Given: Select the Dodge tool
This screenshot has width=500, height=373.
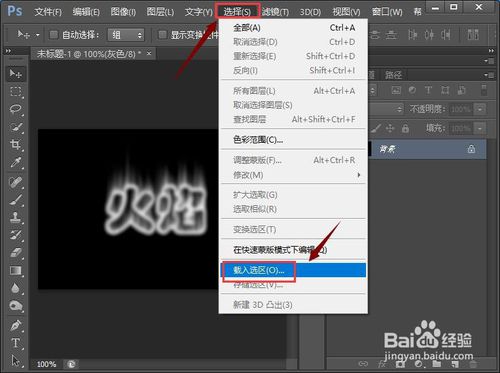Looking at the screenshot, I should (16, 306).
